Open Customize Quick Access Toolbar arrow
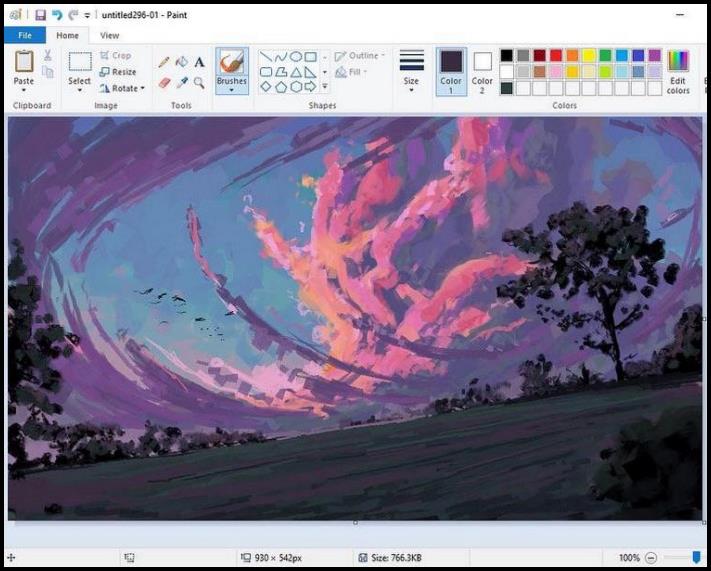The width and height of the screenshot is (711, 571). (x=87, y=15)
